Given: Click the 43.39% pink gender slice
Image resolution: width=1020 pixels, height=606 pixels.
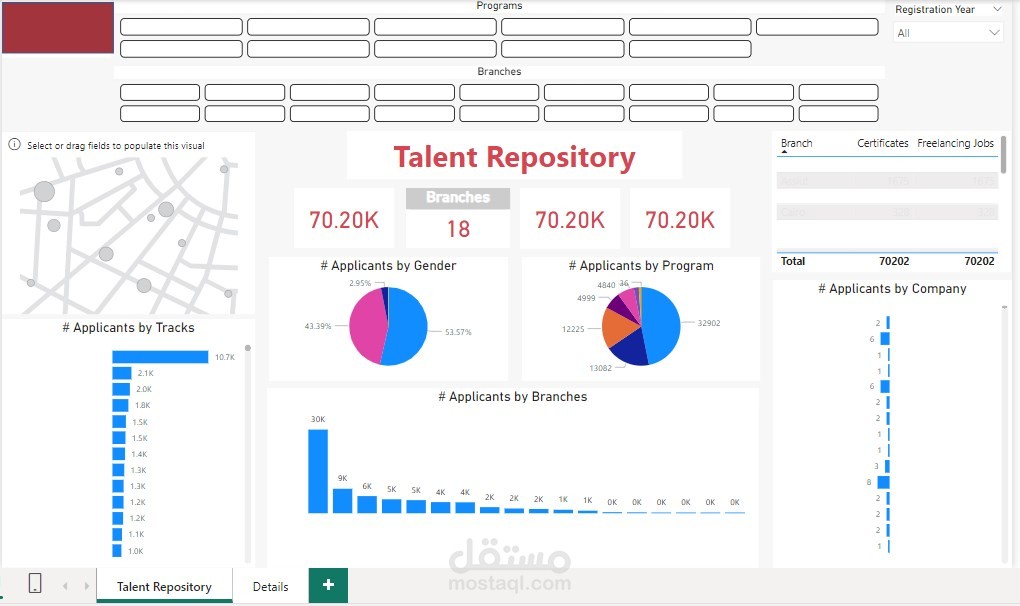Looking at the screenshot, I should [x=366, y=325].
